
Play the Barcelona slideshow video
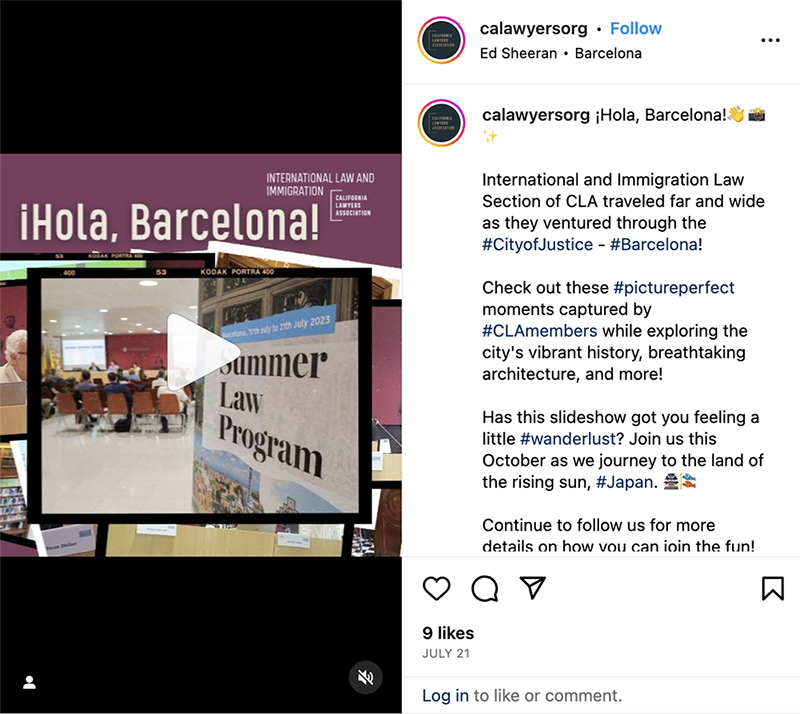point(201,352)
